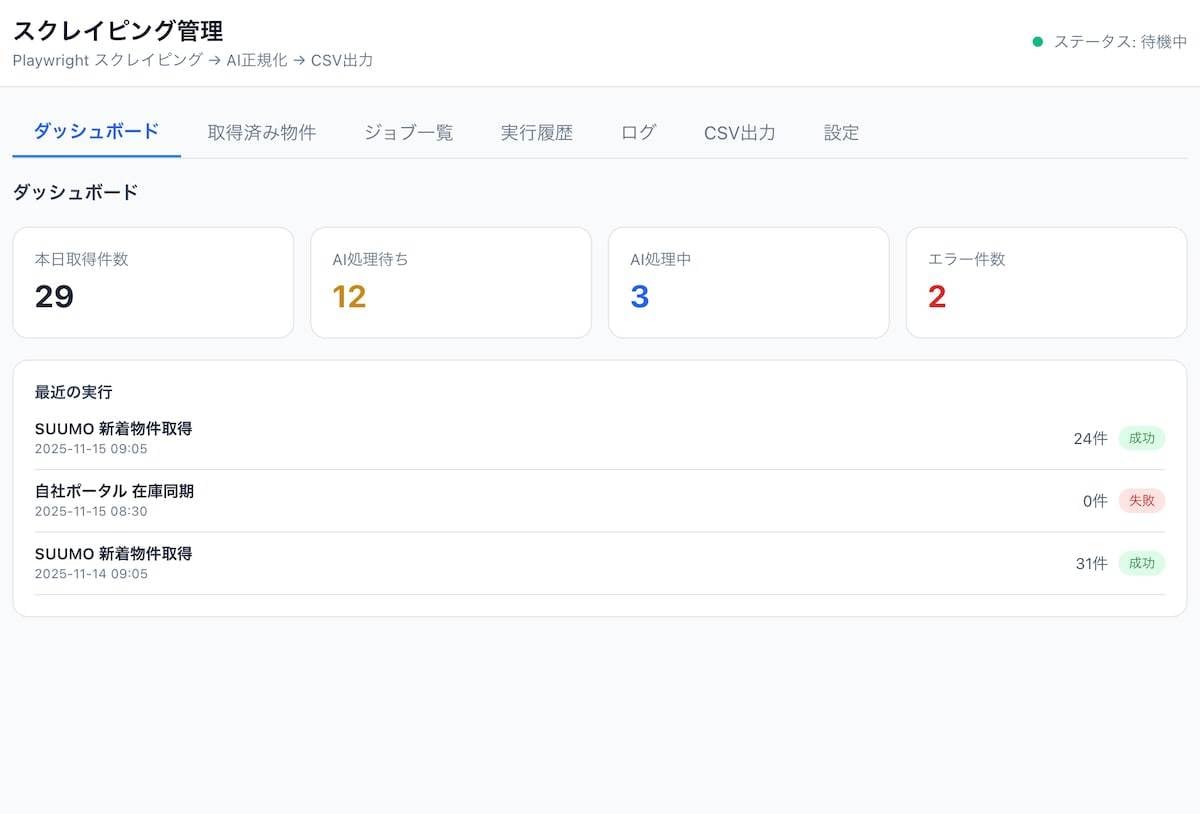
Task: Click the value 3 in AI処理中
Action: coord(640,296)
